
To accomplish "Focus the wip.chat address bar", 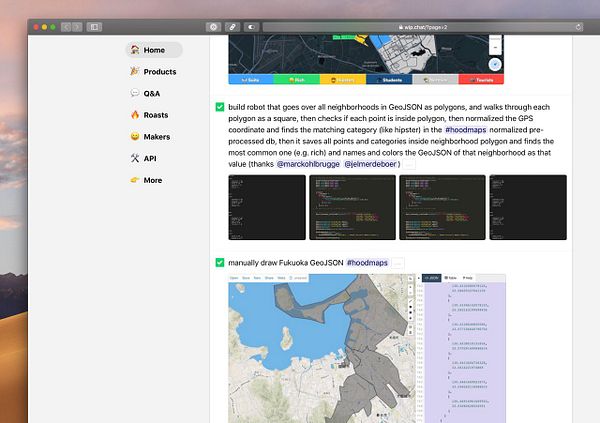I will [423, 27].
